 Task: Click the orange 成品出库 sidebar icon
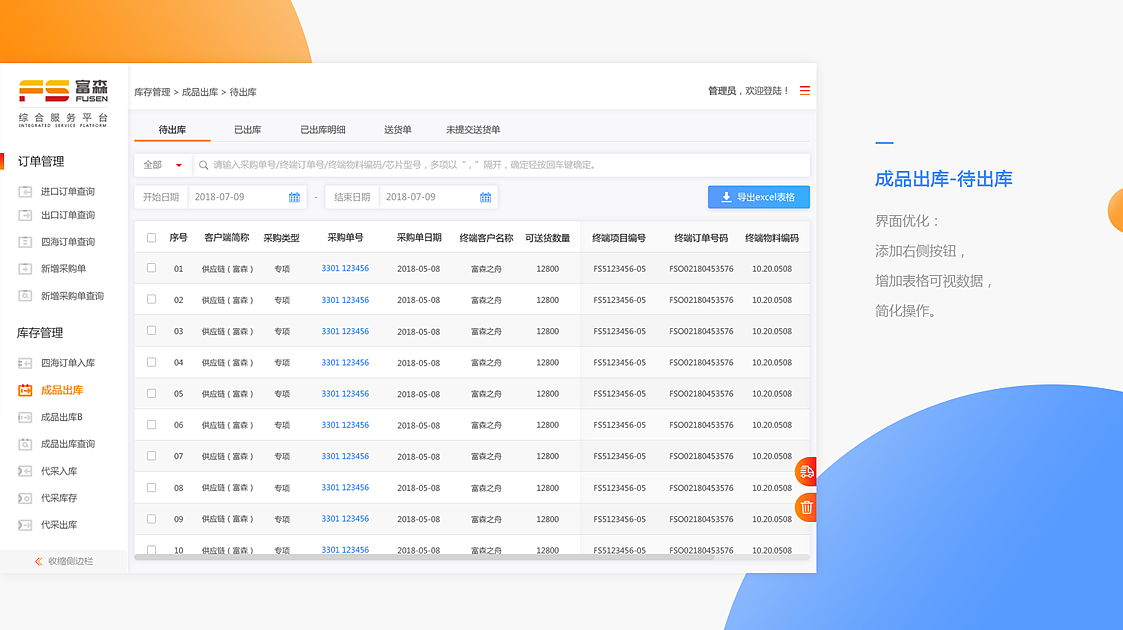(x=25, y=390)
